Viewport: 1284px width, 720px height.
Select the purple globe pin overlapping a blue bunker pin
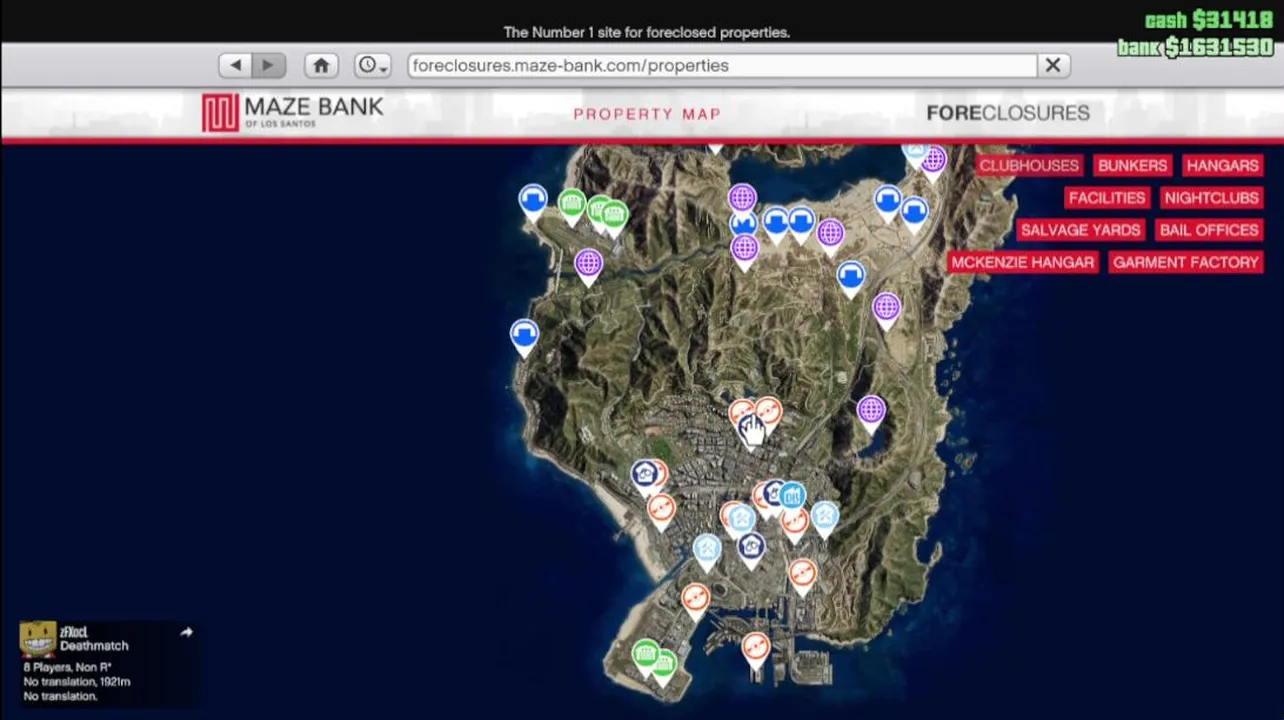(x=742, y=198)
